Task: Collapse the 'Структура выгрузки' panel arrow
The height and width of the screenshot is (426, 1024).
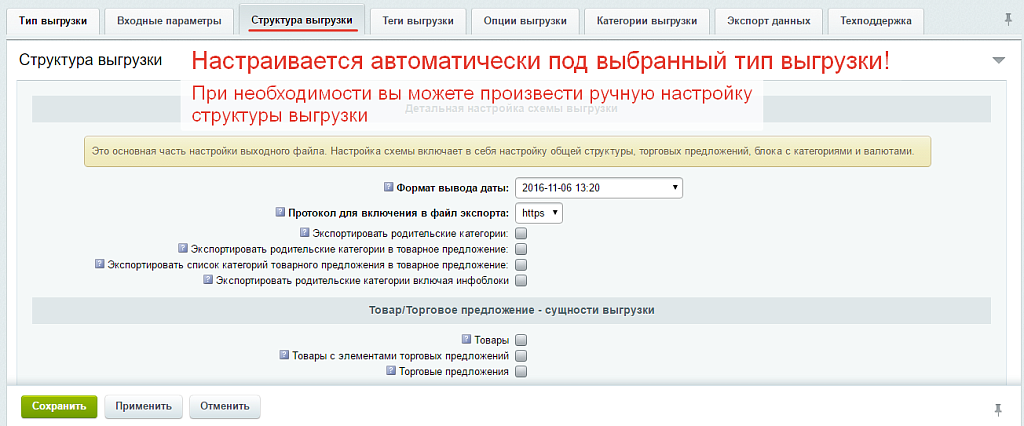Action: tap(998, 60)
